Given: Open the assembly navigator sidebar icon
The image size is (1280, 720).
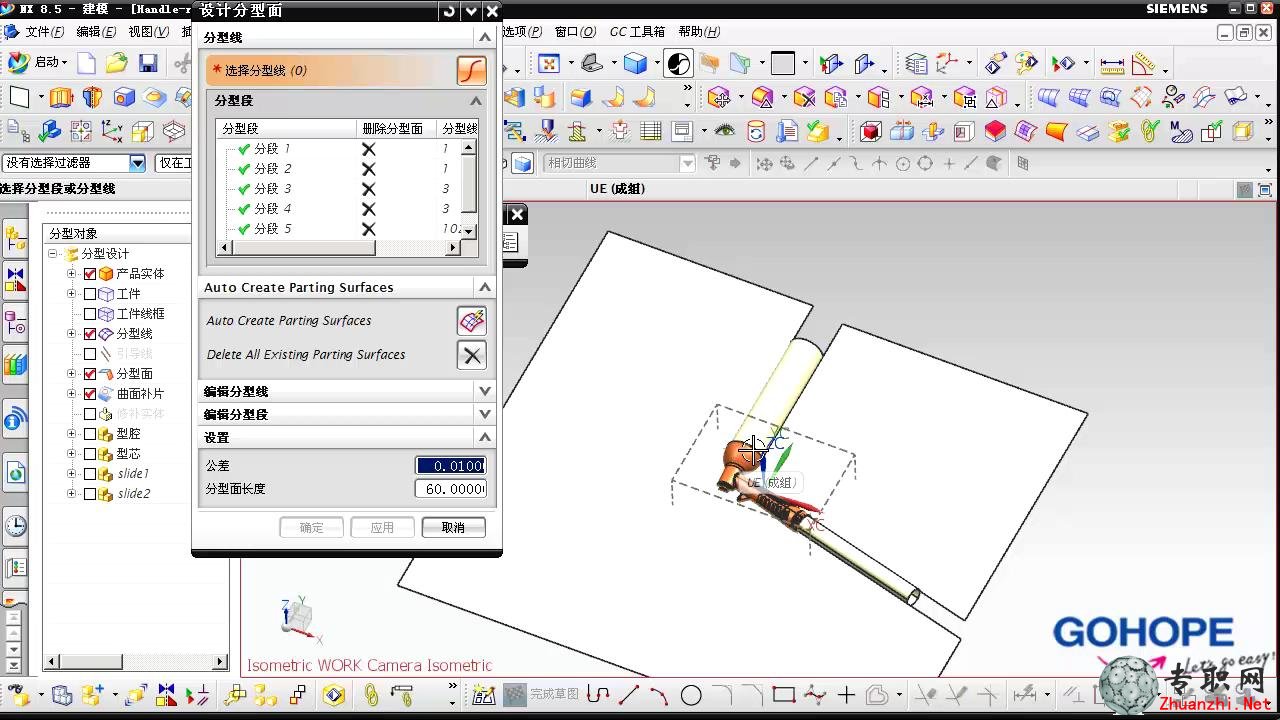Looking at the screenshot, I should click(x=15, y=238).
